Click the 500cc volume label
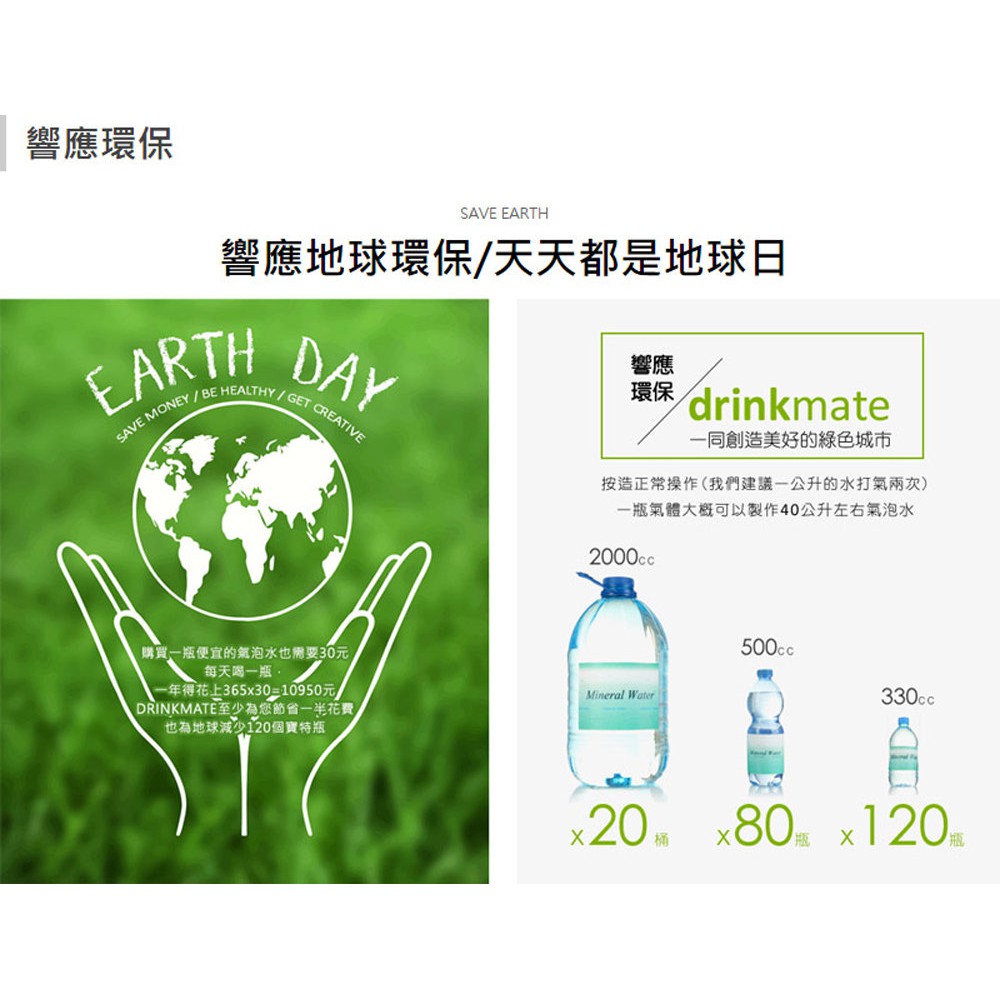Viewport: 1000px width, 1000px height. point(767,648)
